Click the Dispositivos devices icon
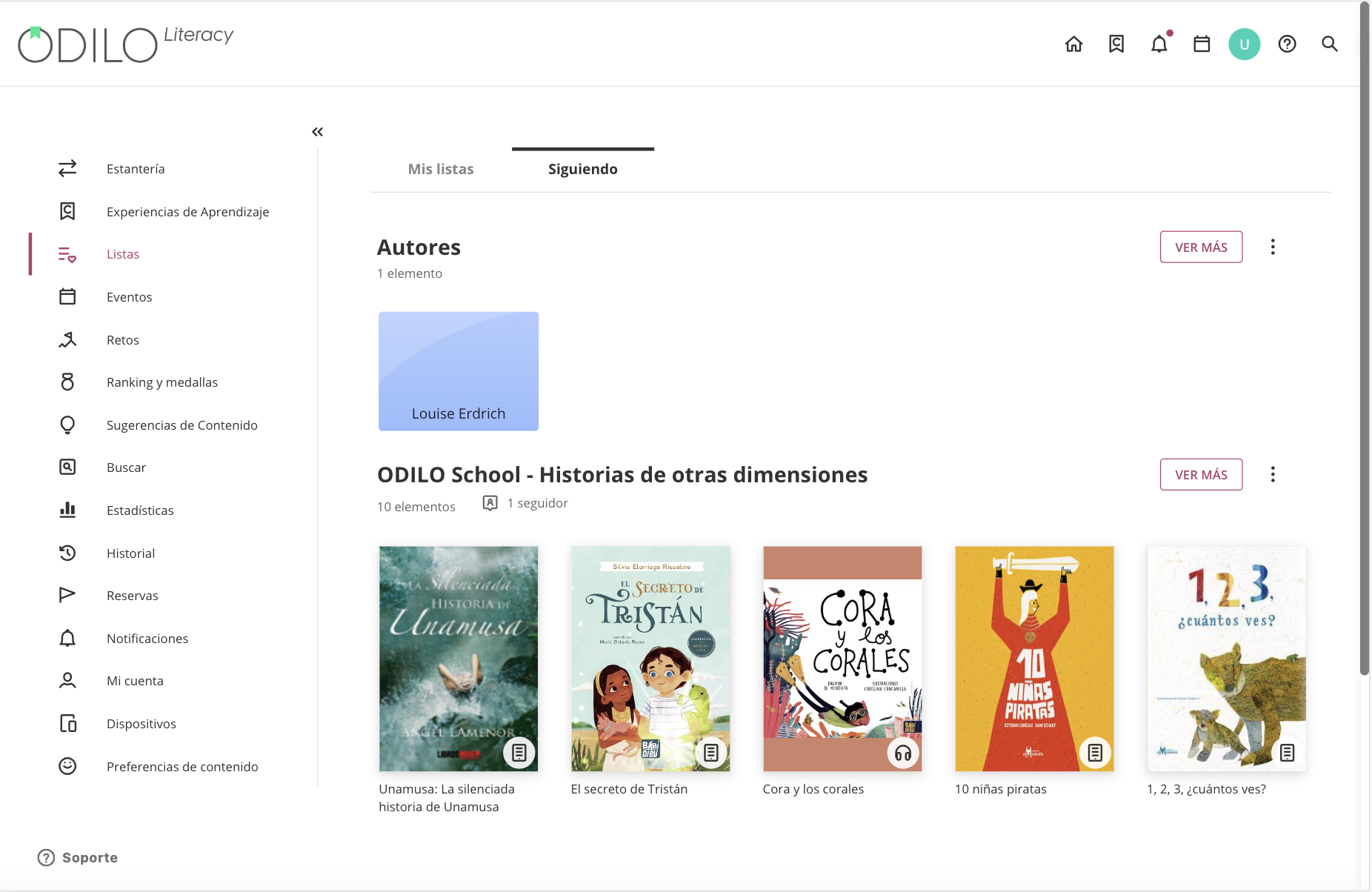Screen dimensions: 1372x892 point(67,724)
